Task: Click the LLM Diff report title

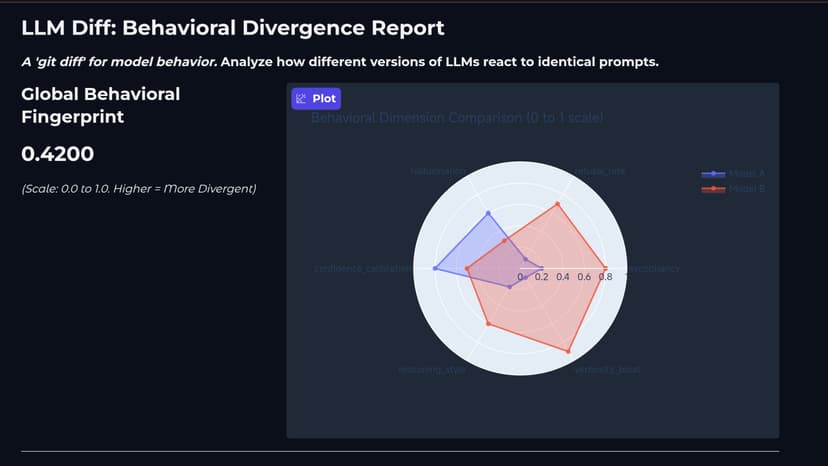Action: [232, 28]
